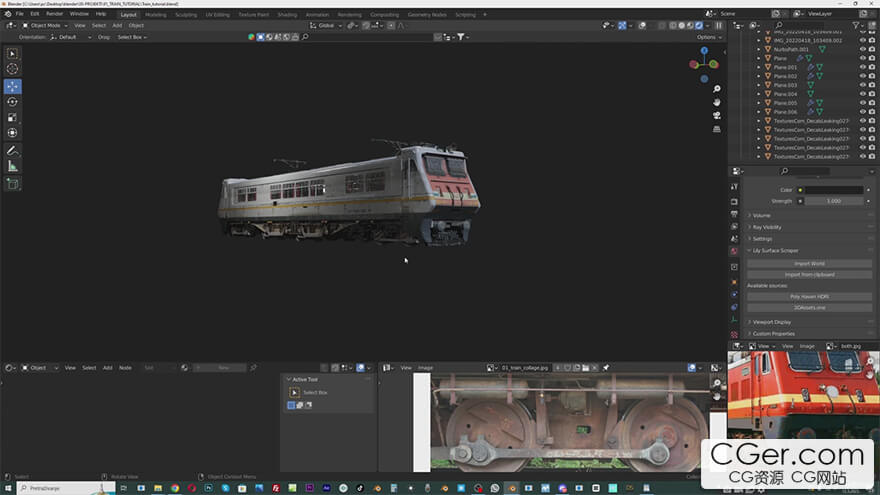The width and height of the screenshot is (880, 495).
Task: Switch viewport shading to rendered mode
Action: click(x=699, y=26)
